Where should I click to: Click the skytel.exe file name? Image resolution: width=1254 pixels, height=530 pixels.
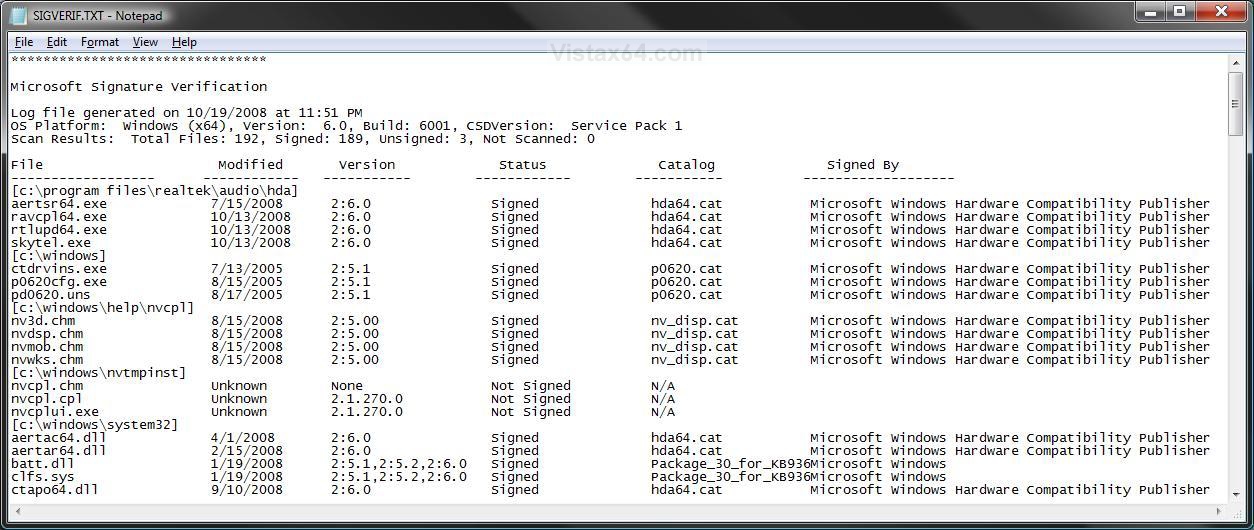coord(50,243)
